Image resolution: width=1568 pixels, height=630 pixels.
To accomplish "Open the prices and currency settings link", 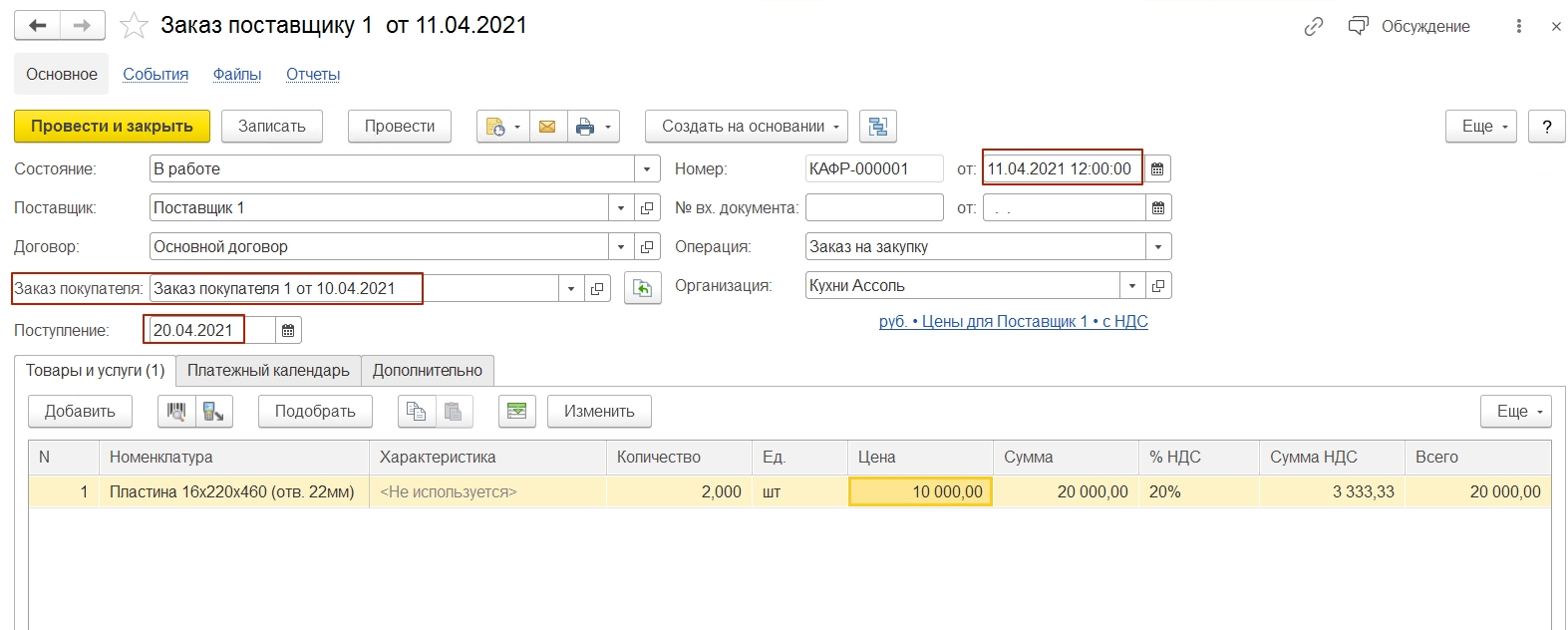I will point(1013,322).
